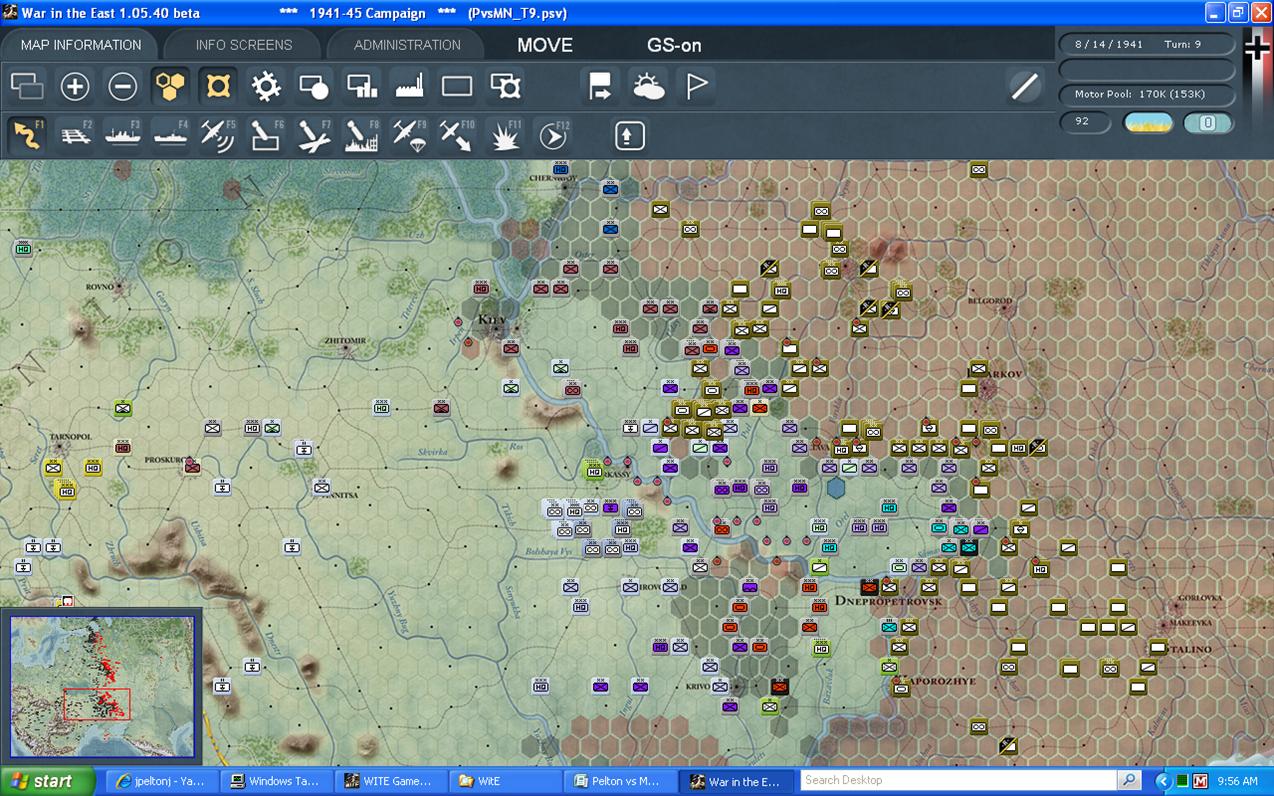Screen dimensions: 1274x796
Task: Toggle the yellow enemy hex control overlay
Action: point(218,86)
